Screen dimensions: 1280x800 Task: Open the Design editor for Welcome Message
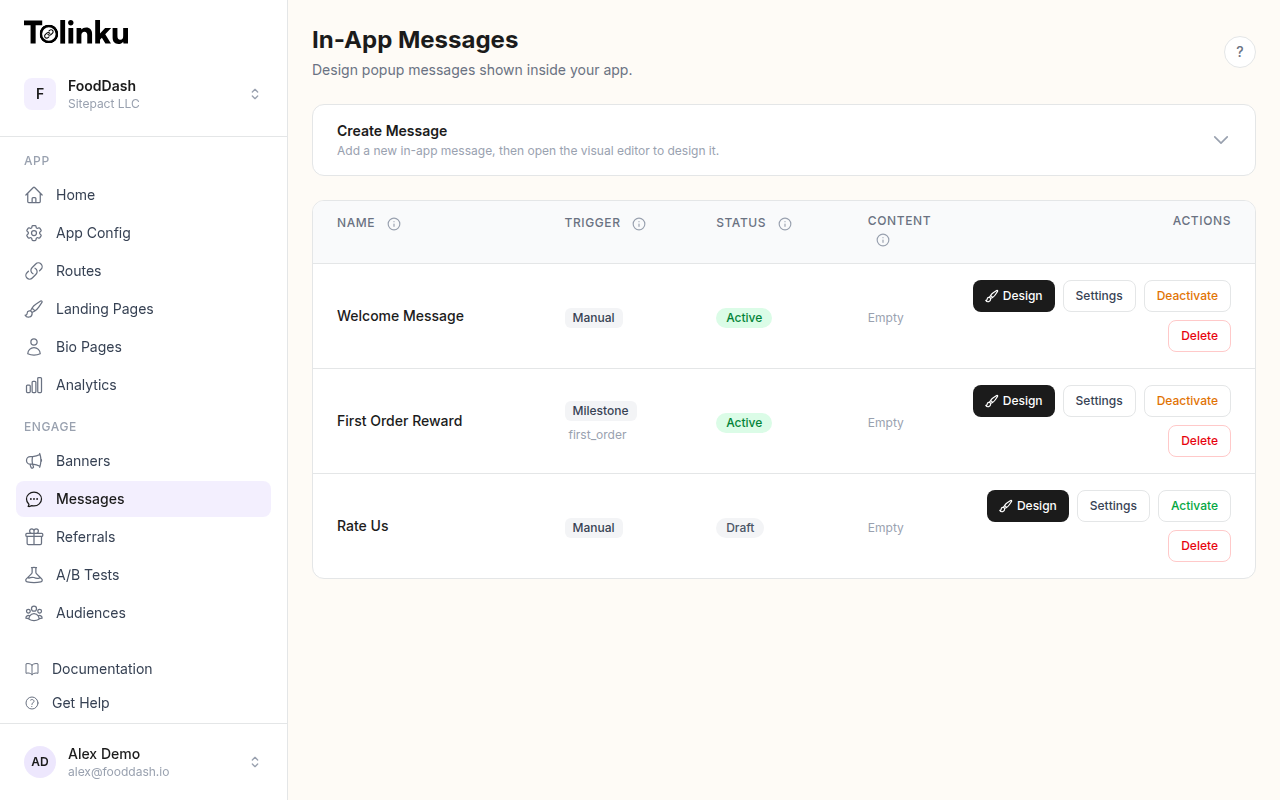coord(1013,295)
